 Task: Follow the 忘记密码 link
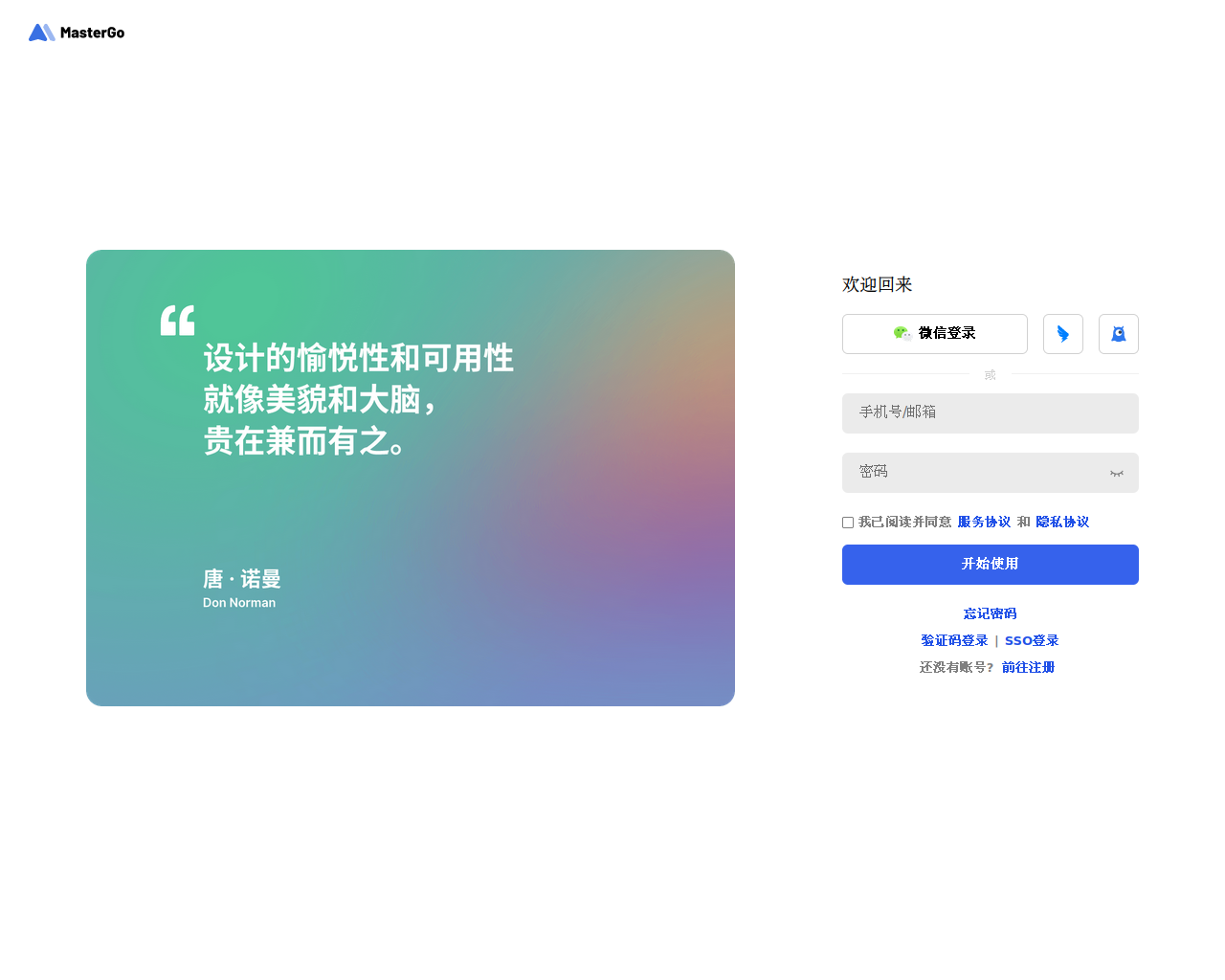pyautogui.click(x=991, y=613)
